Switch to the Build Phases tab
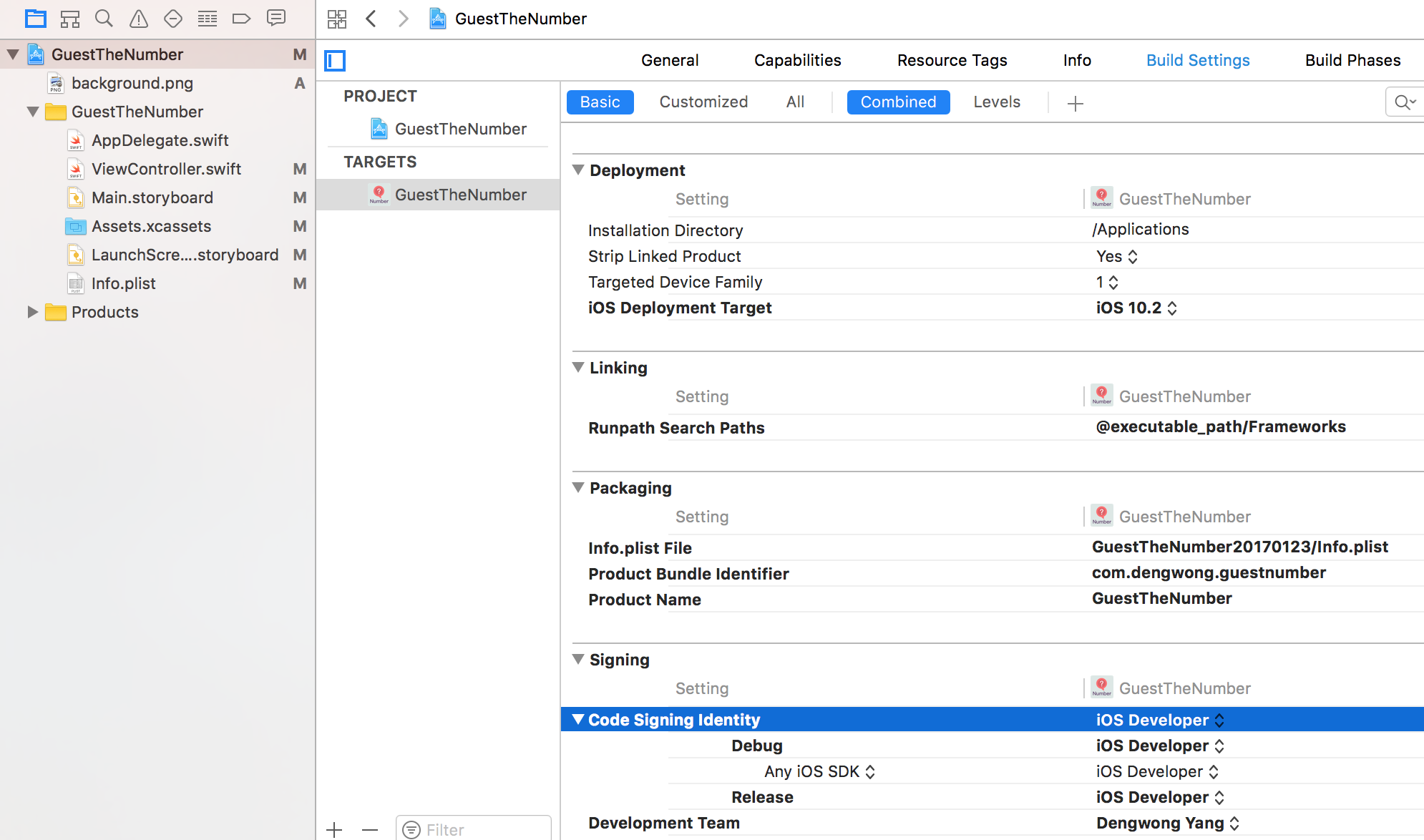This screenshot has height=840, width=1424. [1352, 60]
